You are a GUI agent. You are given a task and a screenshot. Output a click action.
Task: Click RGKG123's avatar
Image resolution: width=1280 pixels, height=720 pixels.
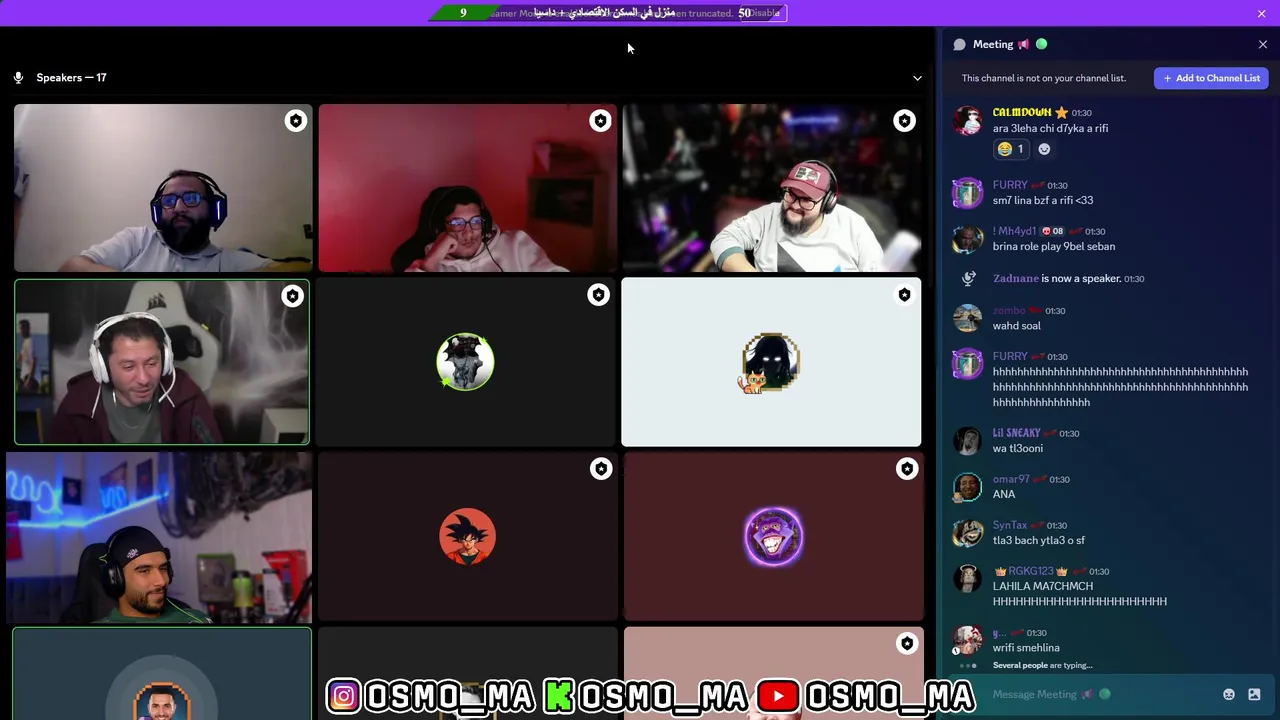[x=967, y=579]
